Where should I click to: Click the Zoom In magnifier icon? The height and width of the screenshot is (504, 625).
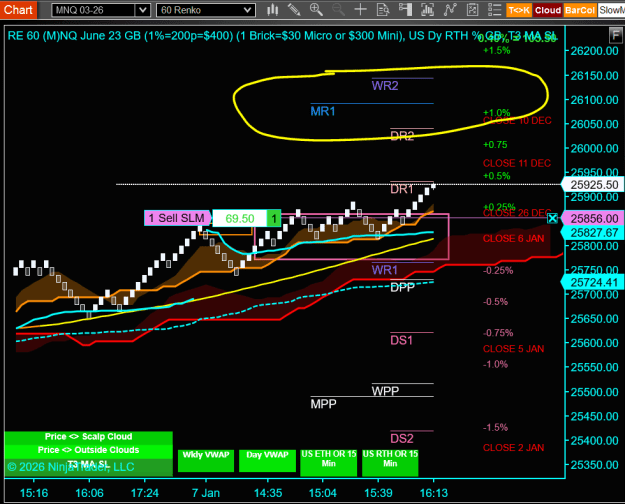[316, 10]
